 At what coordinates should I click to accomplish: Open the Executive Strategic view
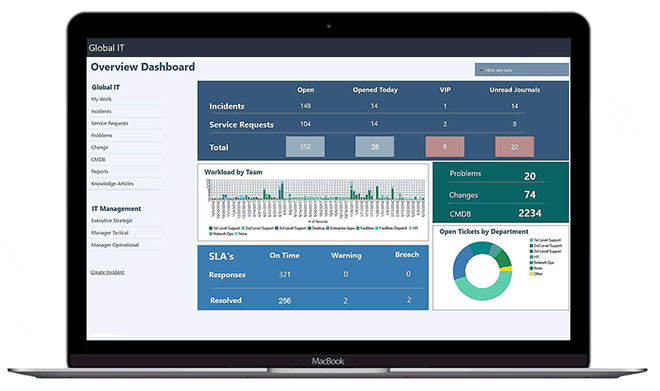[x=112, y=221]
